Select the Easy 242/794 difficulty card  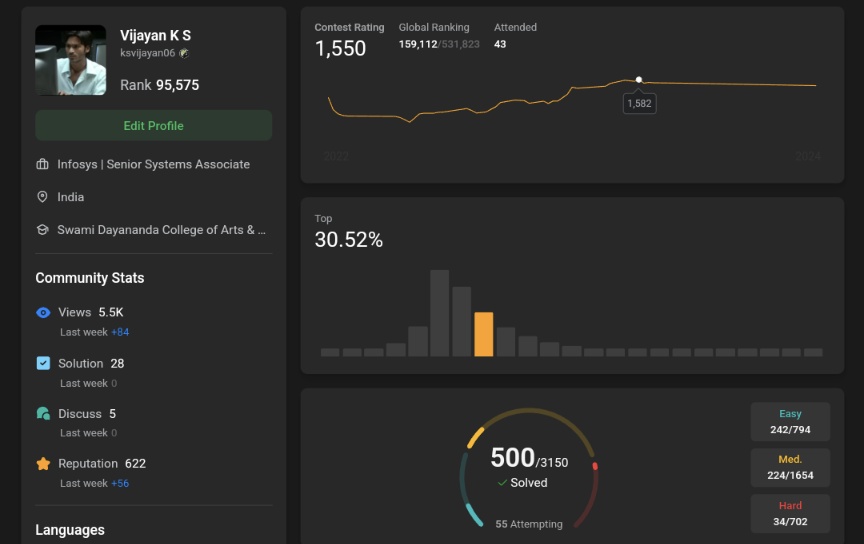coord(790,422)
